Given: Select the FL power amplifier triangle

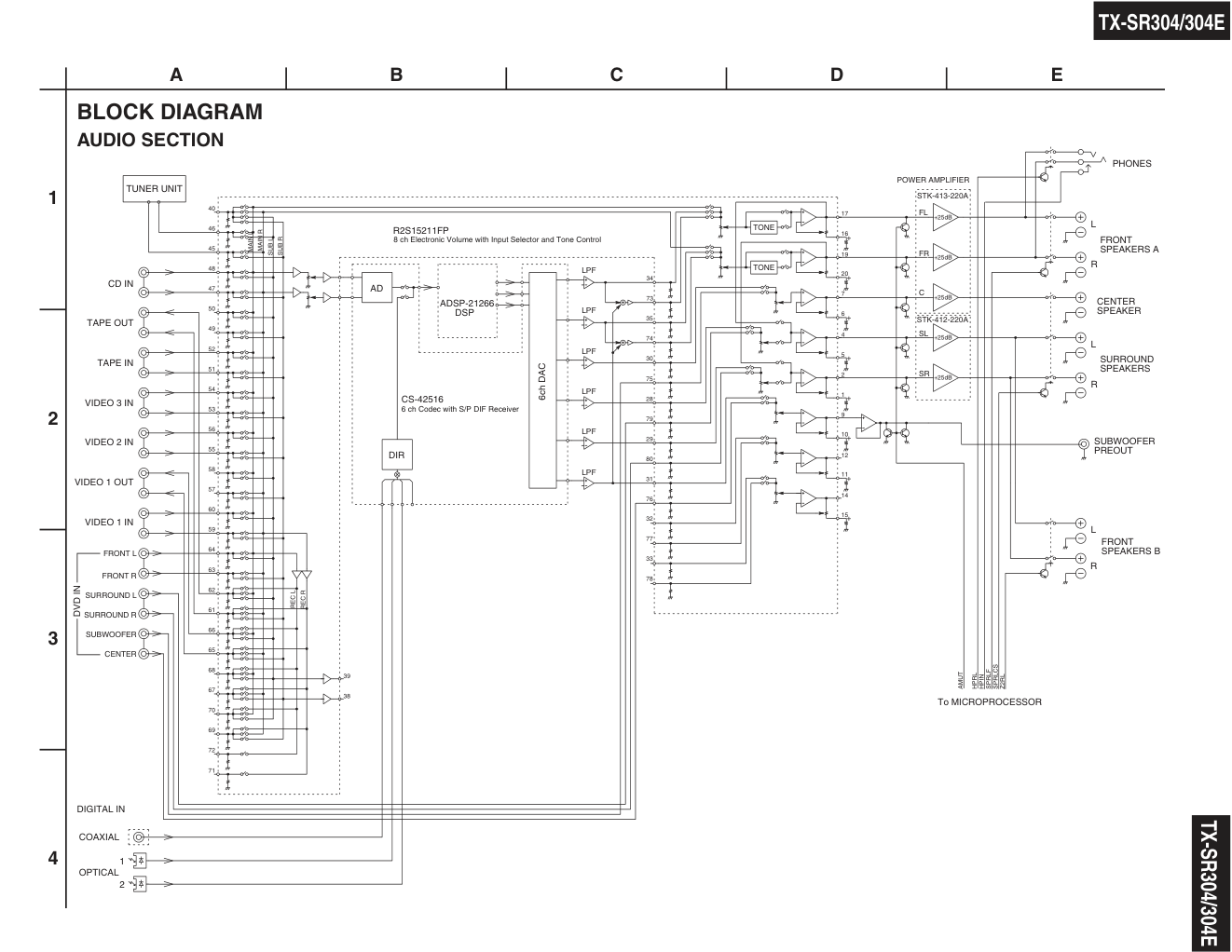Looking at the screenshot, I should click(945, 217).
